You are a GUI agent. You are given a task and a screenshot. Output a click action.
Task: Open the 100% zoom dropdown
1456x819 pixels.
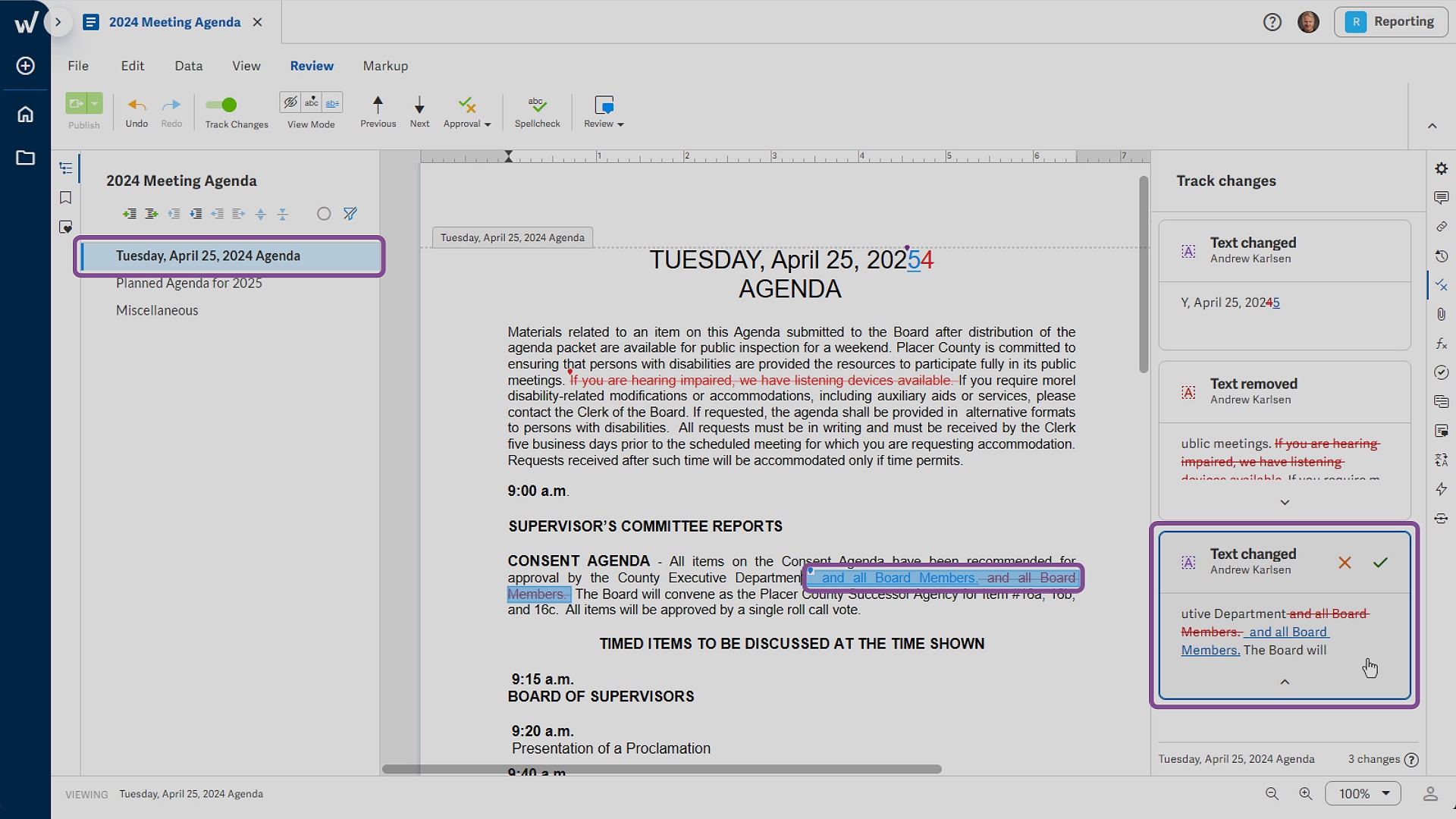click(x=1363, y=793)
